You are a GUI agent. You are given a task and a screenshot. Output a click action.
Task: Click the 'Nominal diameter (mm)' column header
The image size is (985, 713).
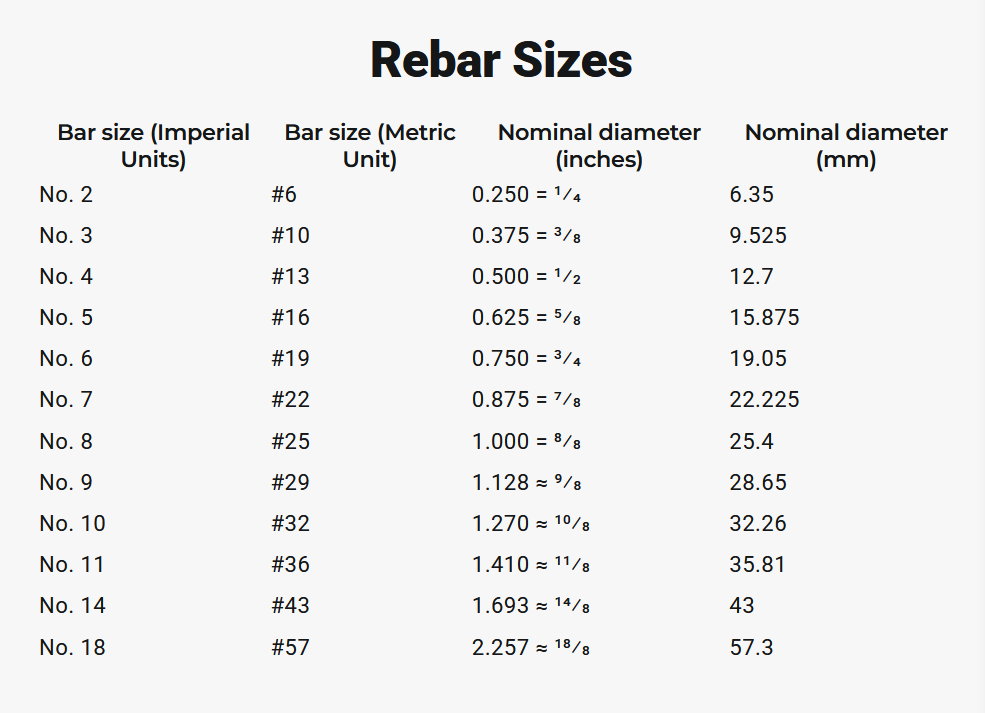(846, 146)
